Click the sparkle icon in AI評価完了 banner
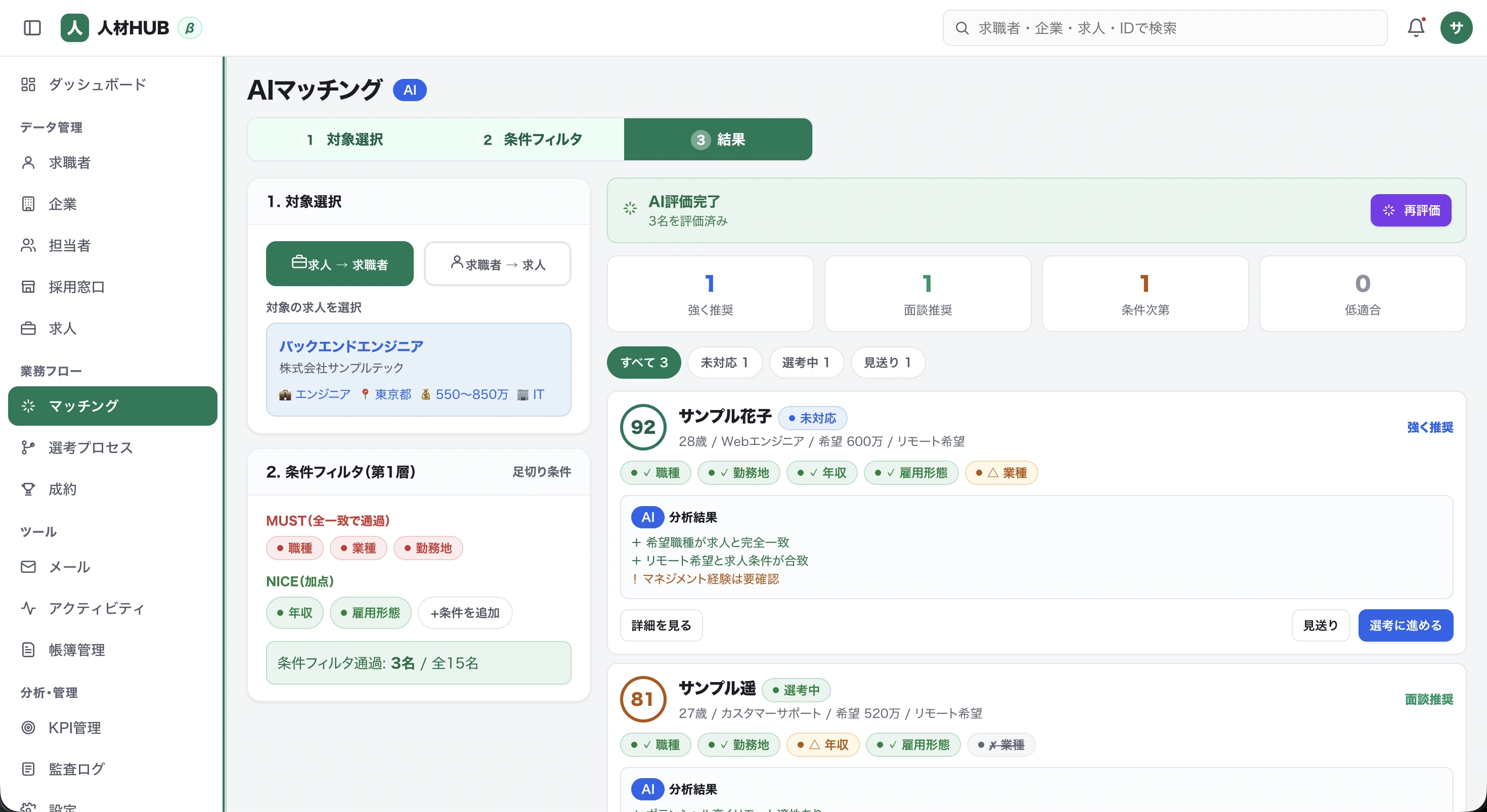 [x=630, y=208]
